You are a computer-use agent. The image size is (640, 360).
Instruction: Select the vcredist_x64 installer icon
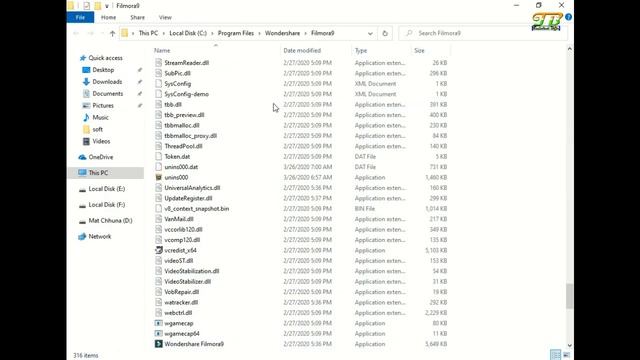point(158,250)
